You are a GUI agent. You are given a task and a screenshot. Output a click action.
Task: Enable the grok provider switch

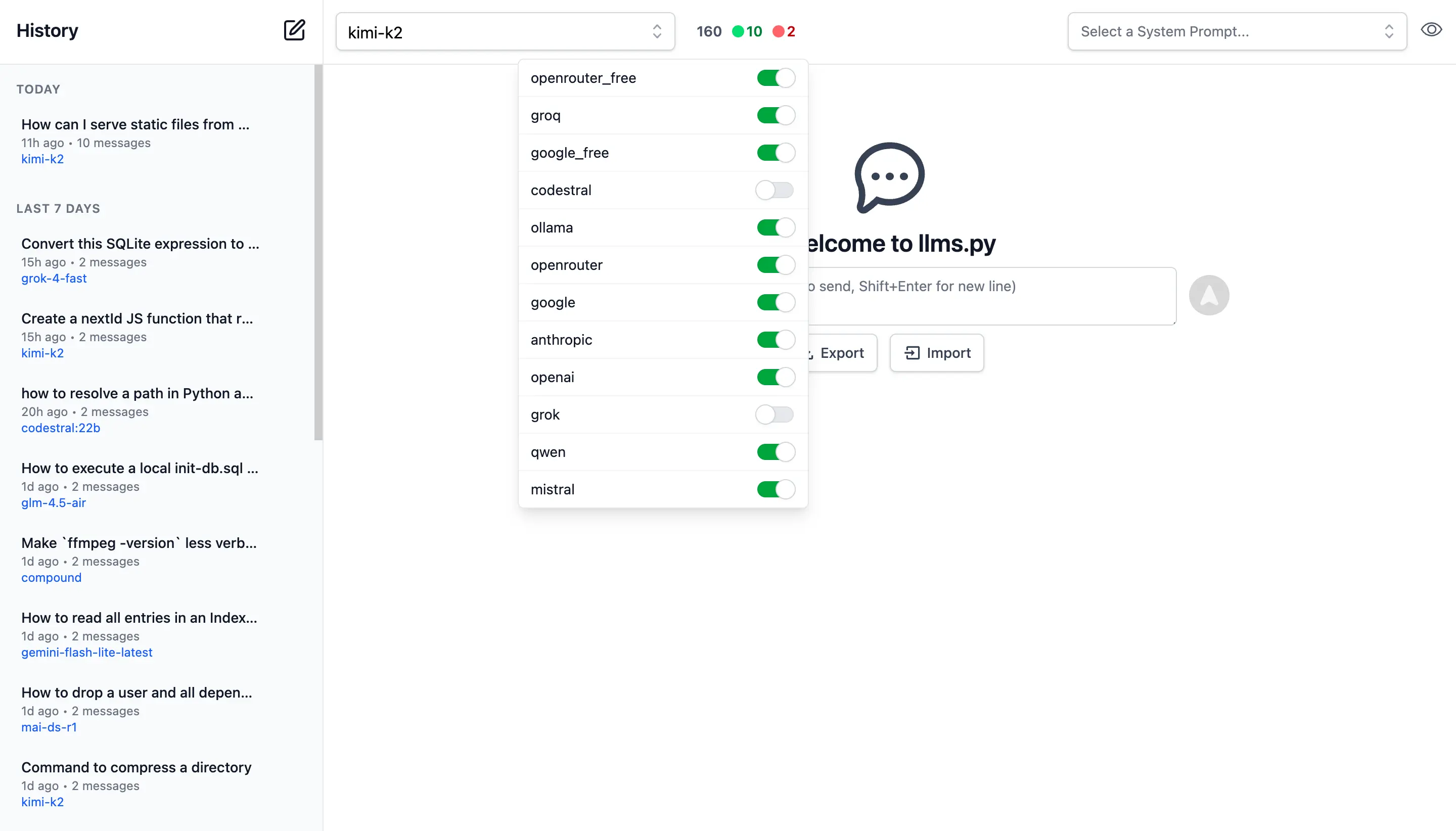tap(775, 414)
